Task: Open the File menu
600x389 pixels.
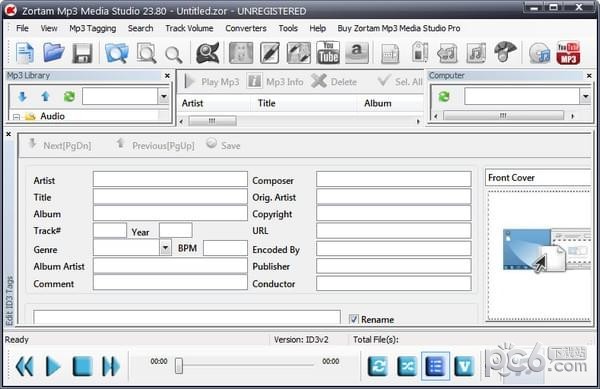Action: coord(22,28)
